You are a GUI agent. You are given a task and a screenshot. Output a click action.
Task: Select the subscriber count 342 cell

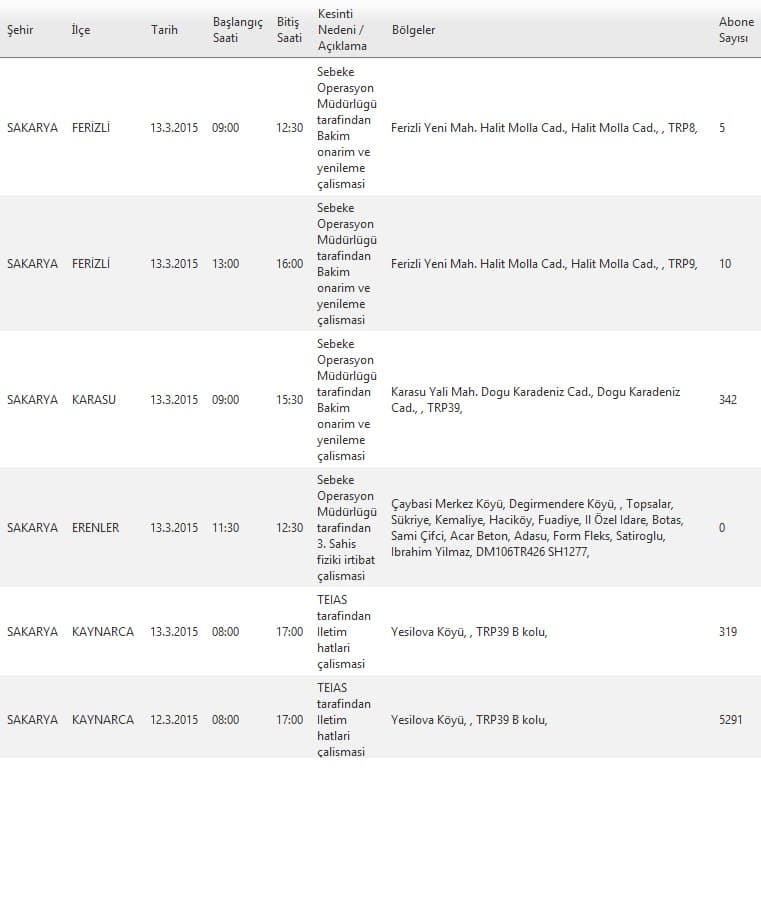[x=728, y=400]
